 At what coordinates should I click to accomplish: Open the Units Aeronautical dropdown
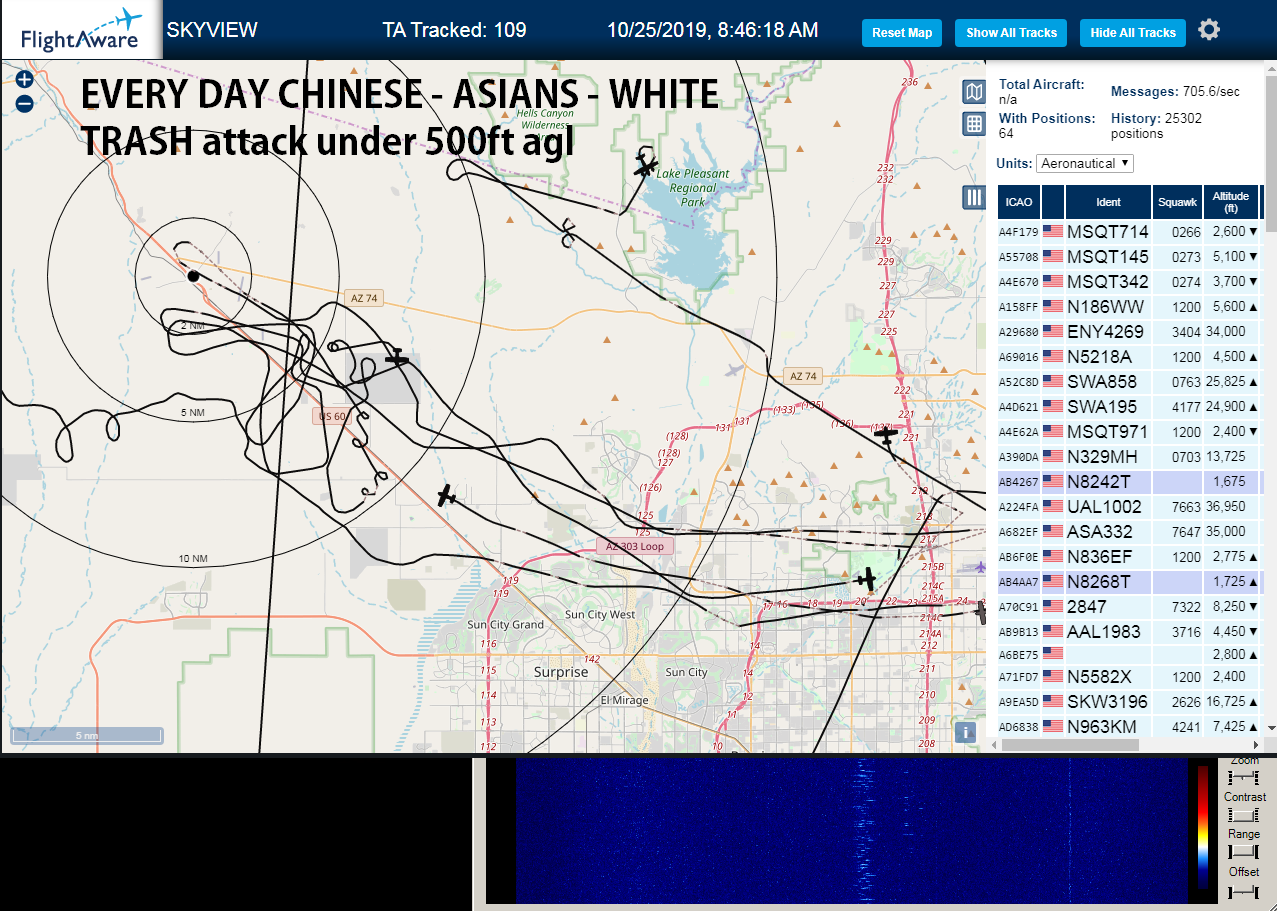tap(1085, 163)
